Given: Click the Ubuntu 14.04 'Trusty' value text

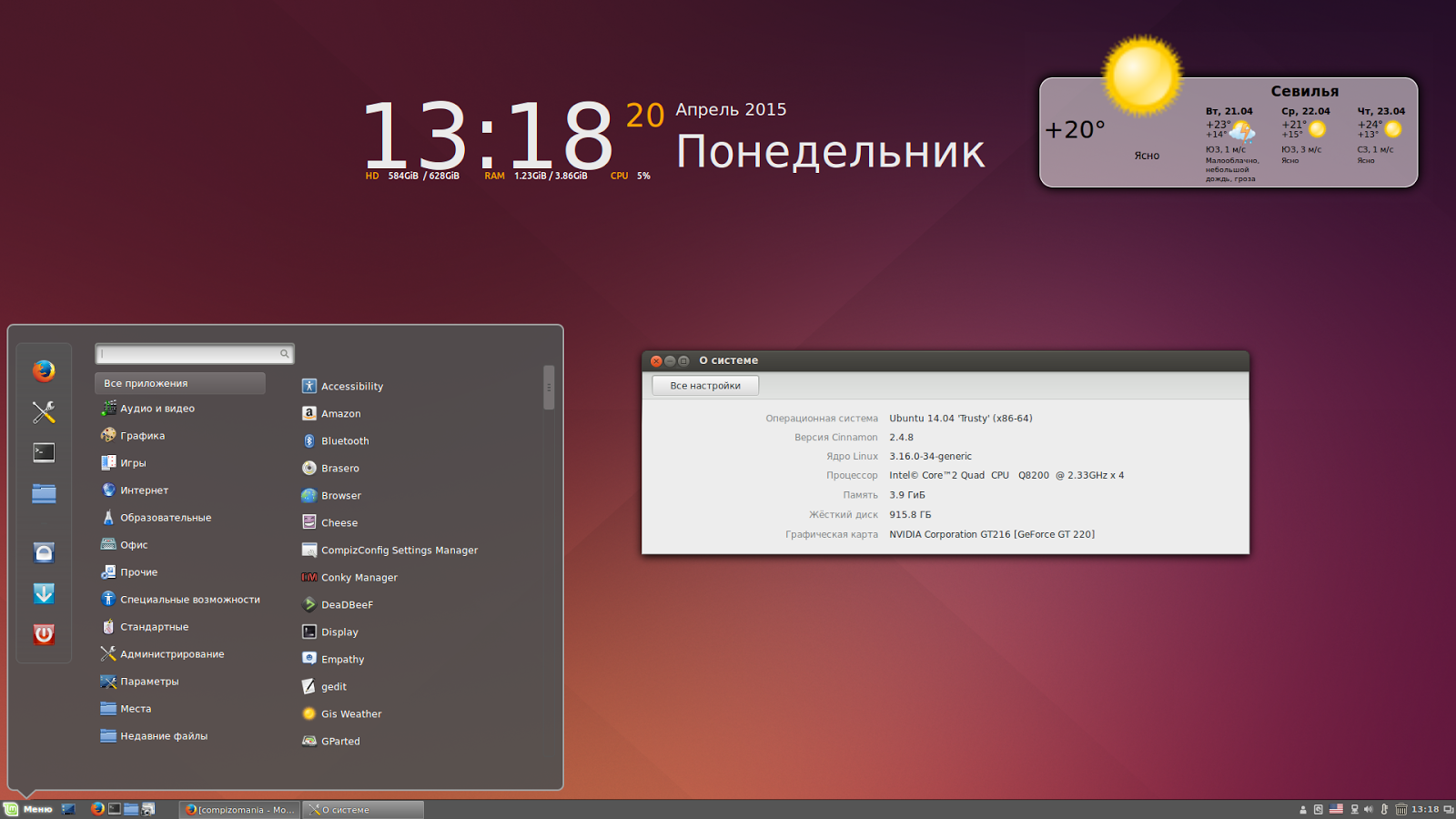Looking at the screenshot, I should (961, 419).
